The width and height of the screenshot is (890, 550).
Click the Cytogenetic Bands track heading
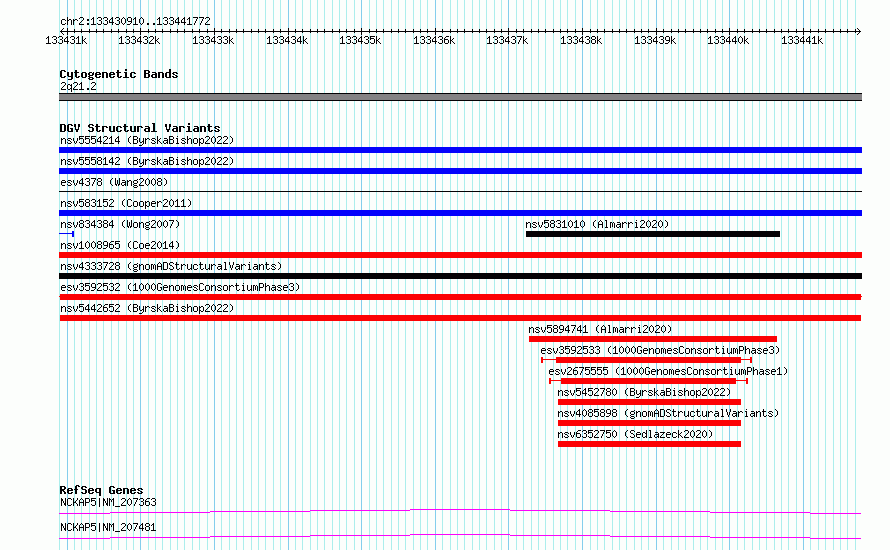point(119,74)
